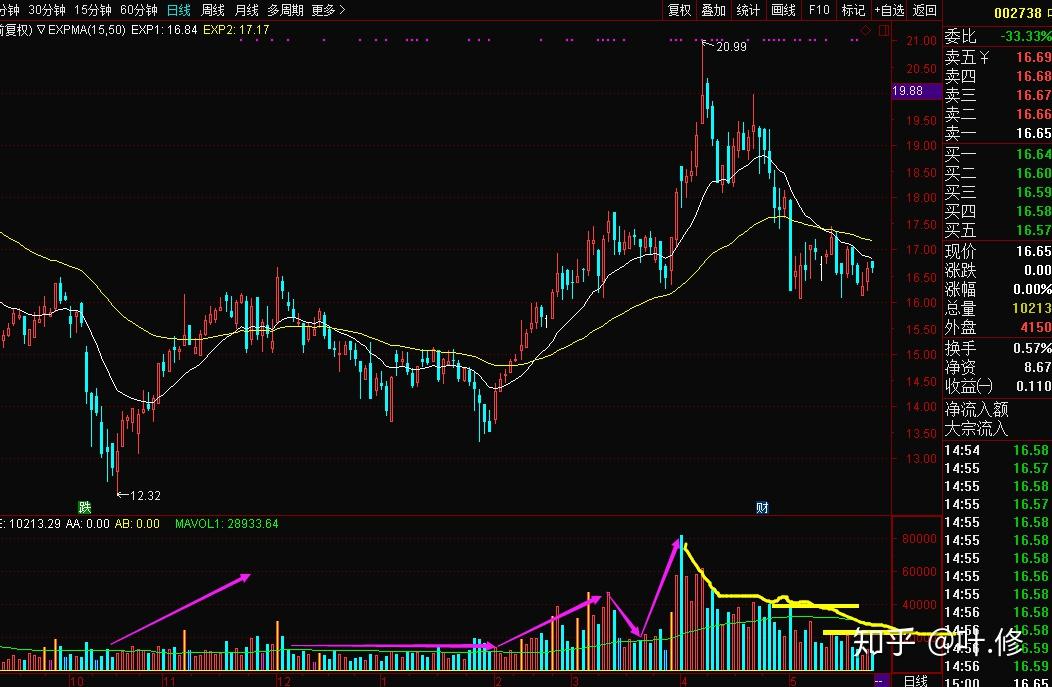Expand the 更多 periods dropdown
Viewport: 1052px width, 687px height.
[x=328, y=10]
